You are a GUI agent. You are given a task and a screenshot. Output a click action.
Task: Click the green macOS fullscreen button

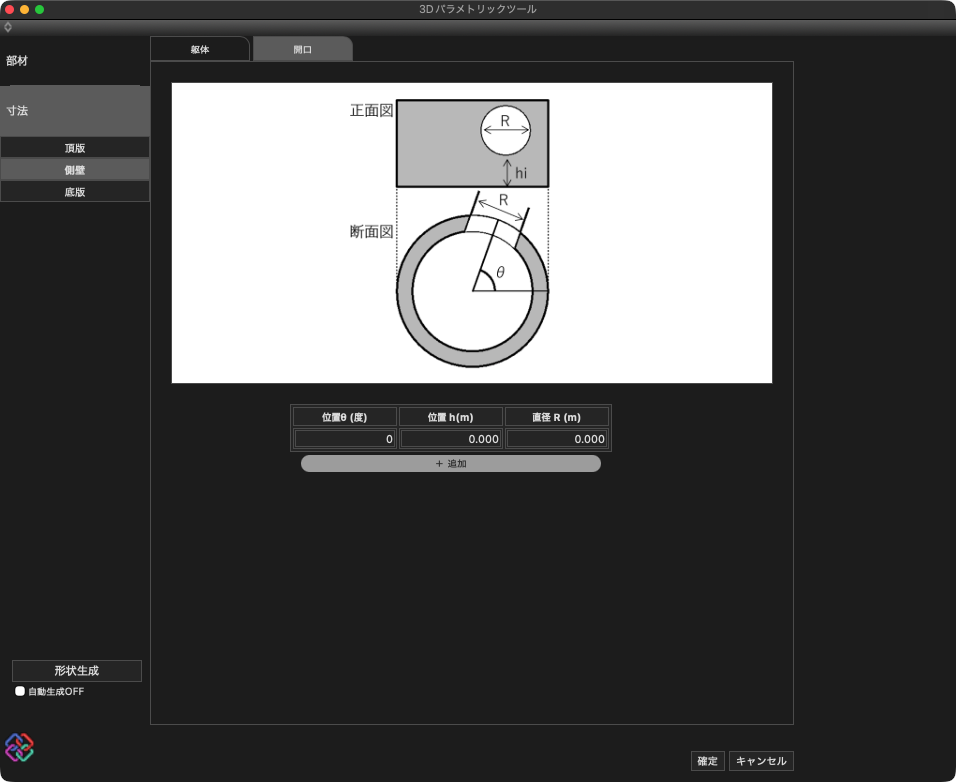40,9
